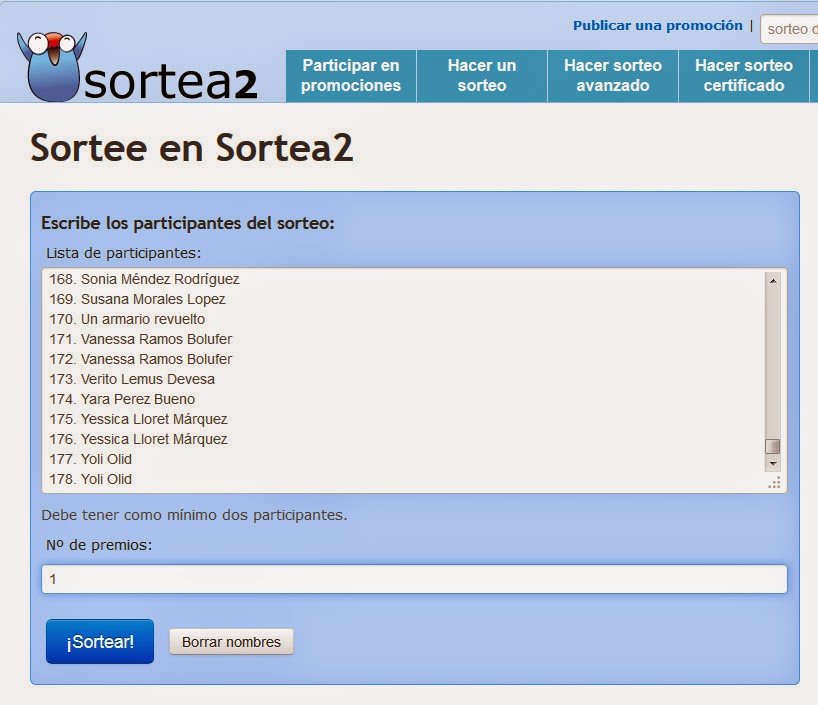Image resolution: width=818 pixels, height=705 pixels.
Task: Click the participants list scroll-up arrow
Action: pos(773,281)
